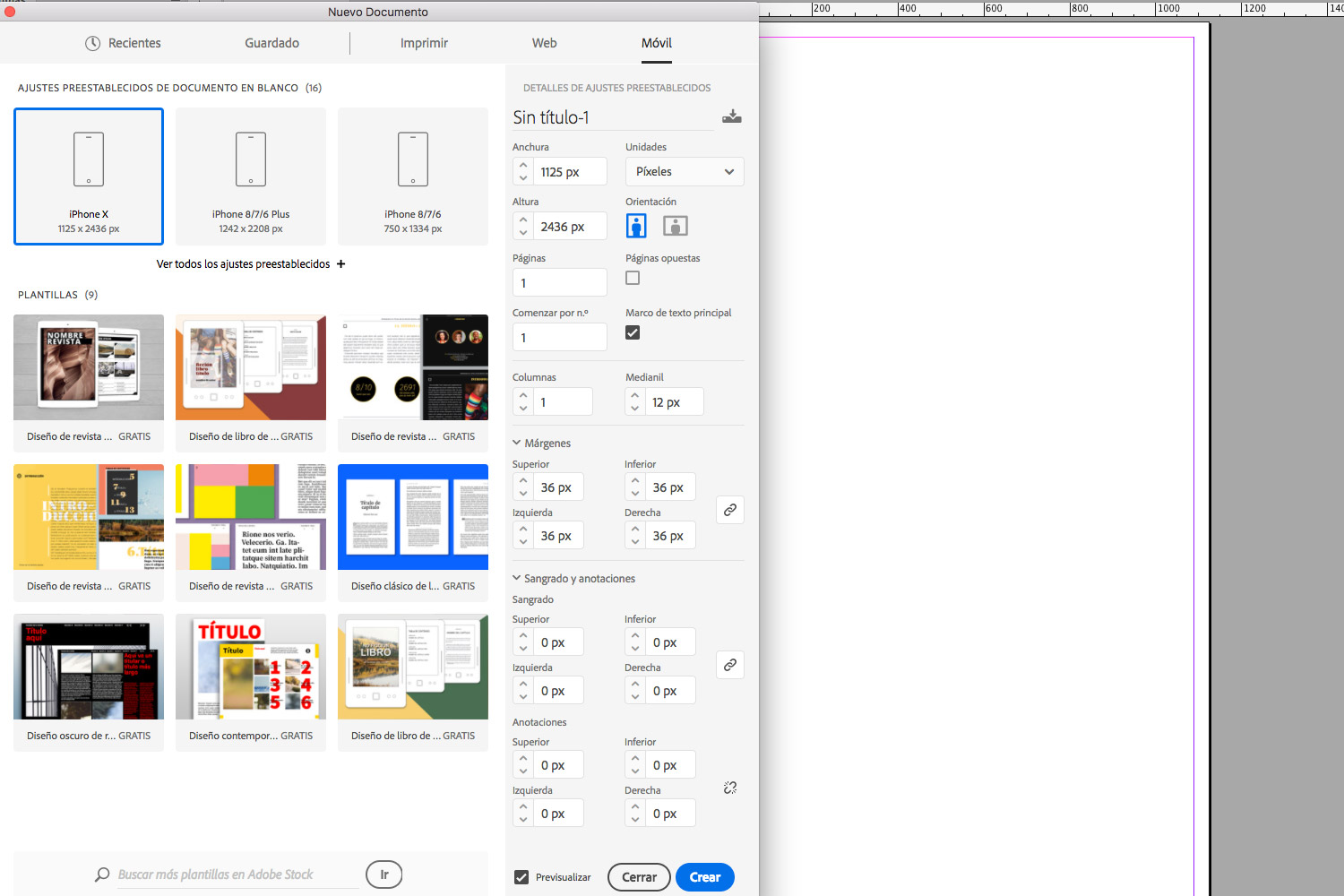The image size is (1344, 896).
Task: Click the save preset icon beside Sin título-1
Action: 731,116
